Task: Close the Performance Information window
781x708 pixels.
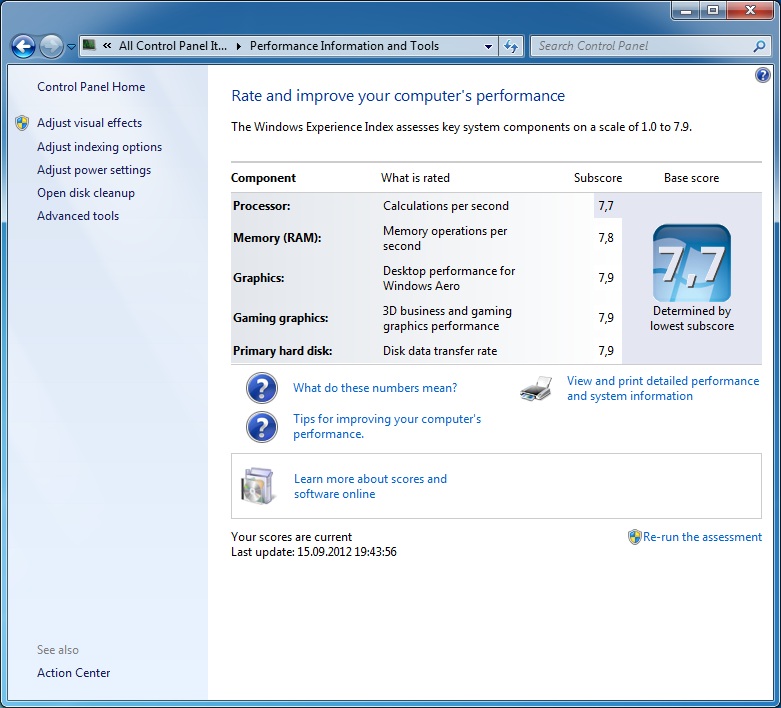Action: (751, 10)
